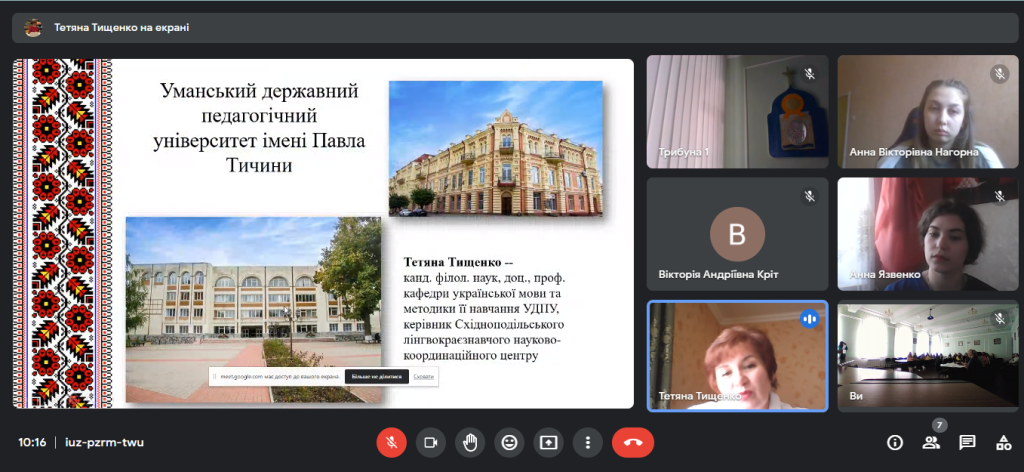This screenshot has width=1024, height=472.
Task: Unmute the microphone in the bottom bar
Action: 391,442
